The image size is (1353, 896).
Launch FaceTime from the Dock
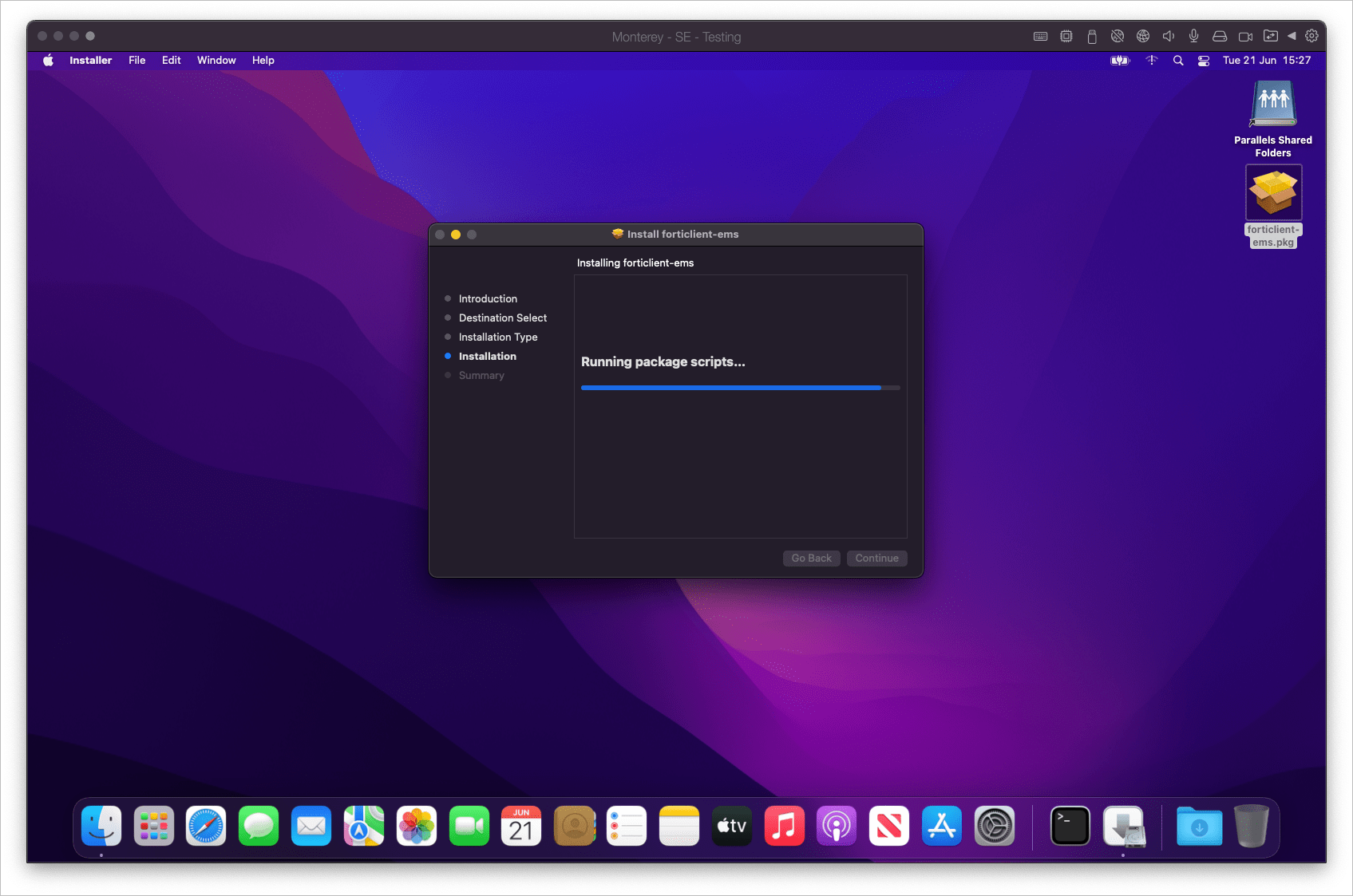click(469, 826)
